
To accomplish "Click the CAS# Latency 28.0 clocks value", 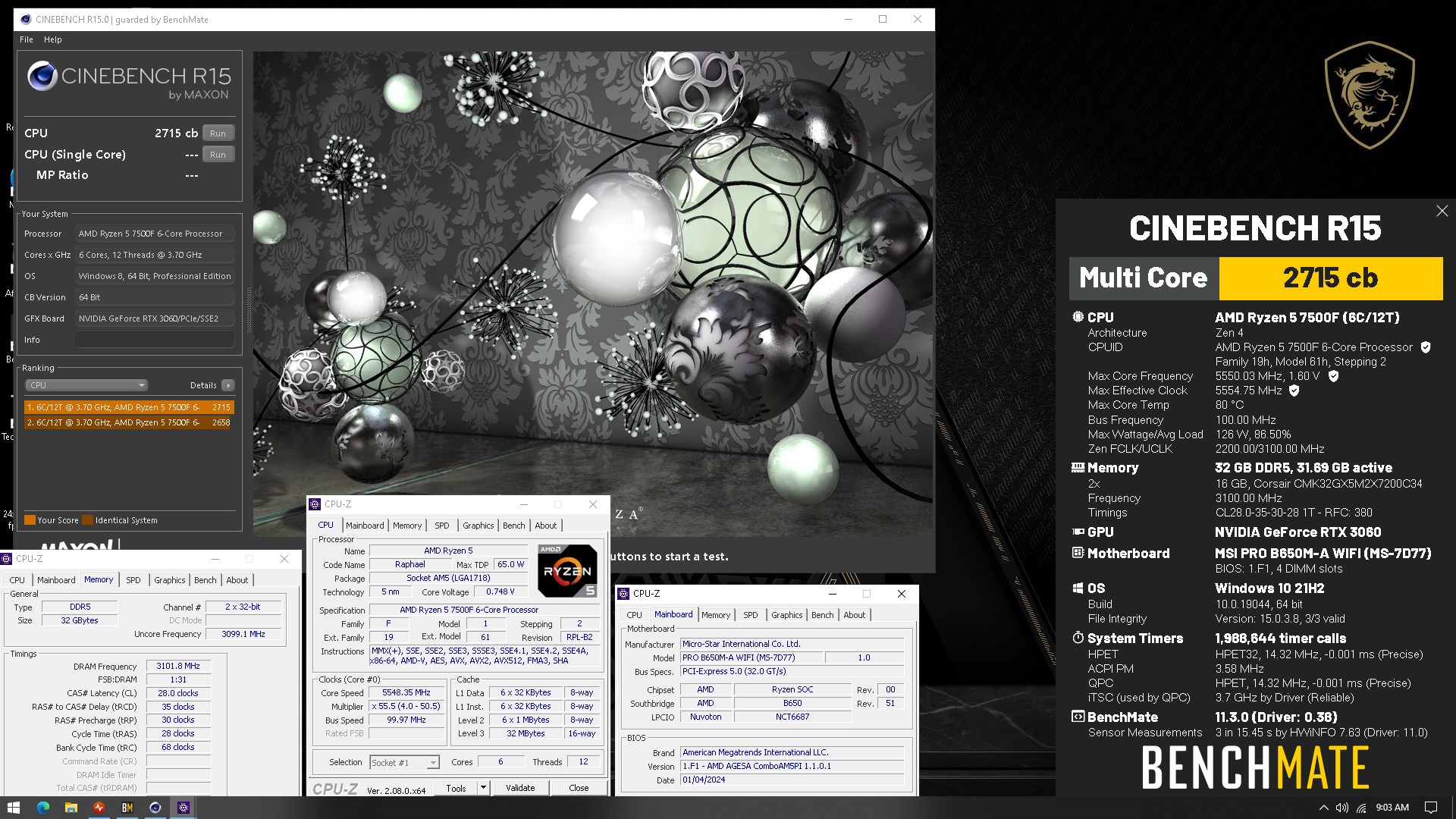I will coord(178,693).
